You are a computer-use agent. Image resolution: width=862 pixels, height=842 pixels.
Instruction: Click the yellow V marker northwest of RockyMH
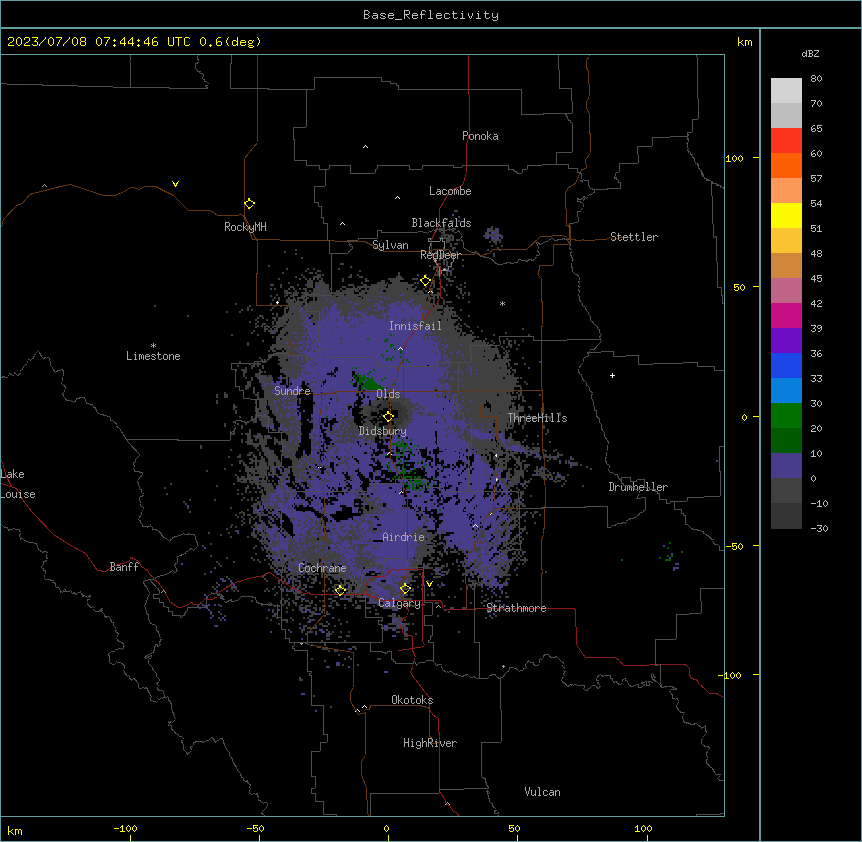[175, 184]
